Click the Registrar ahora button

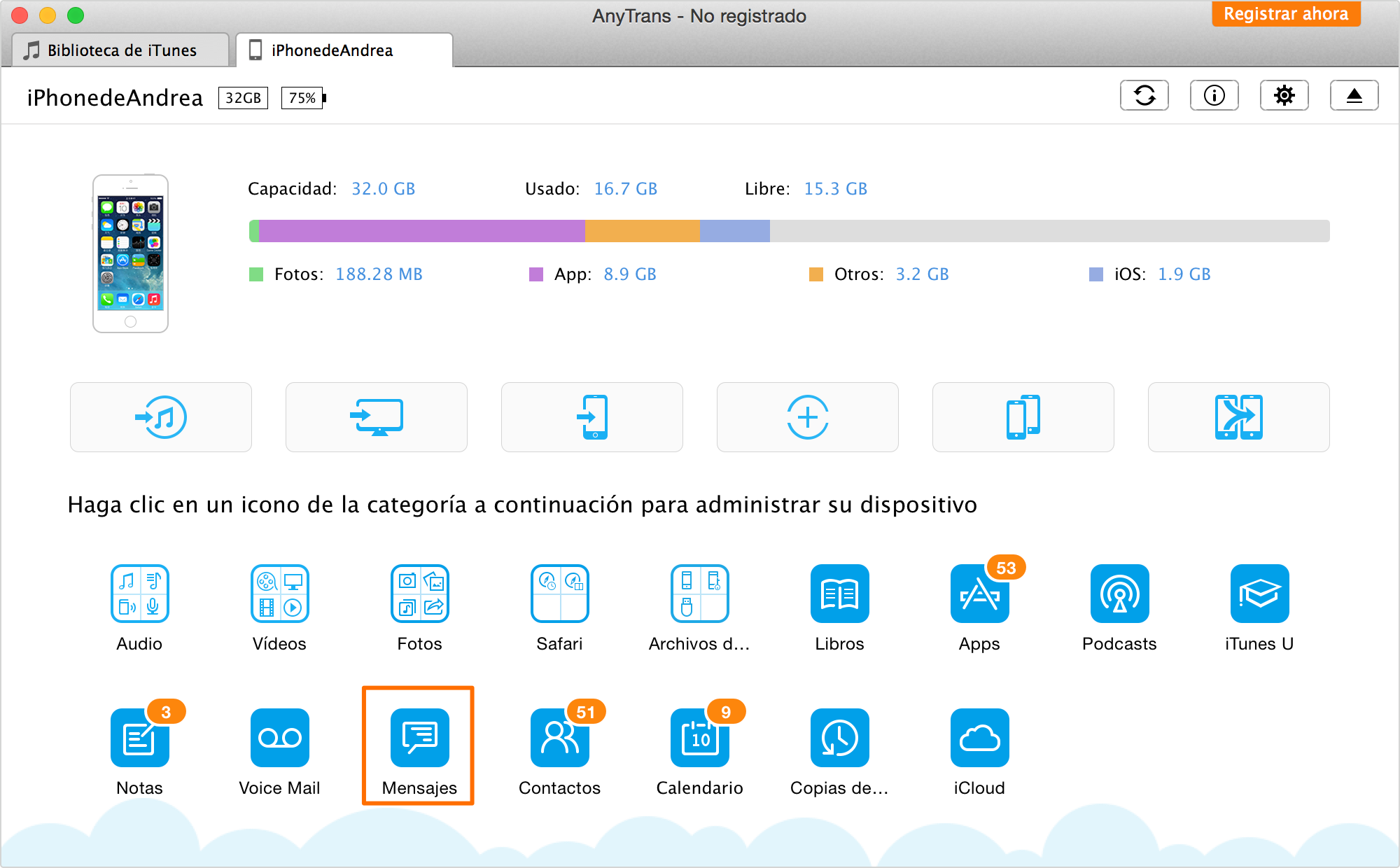coord(1286,14)
